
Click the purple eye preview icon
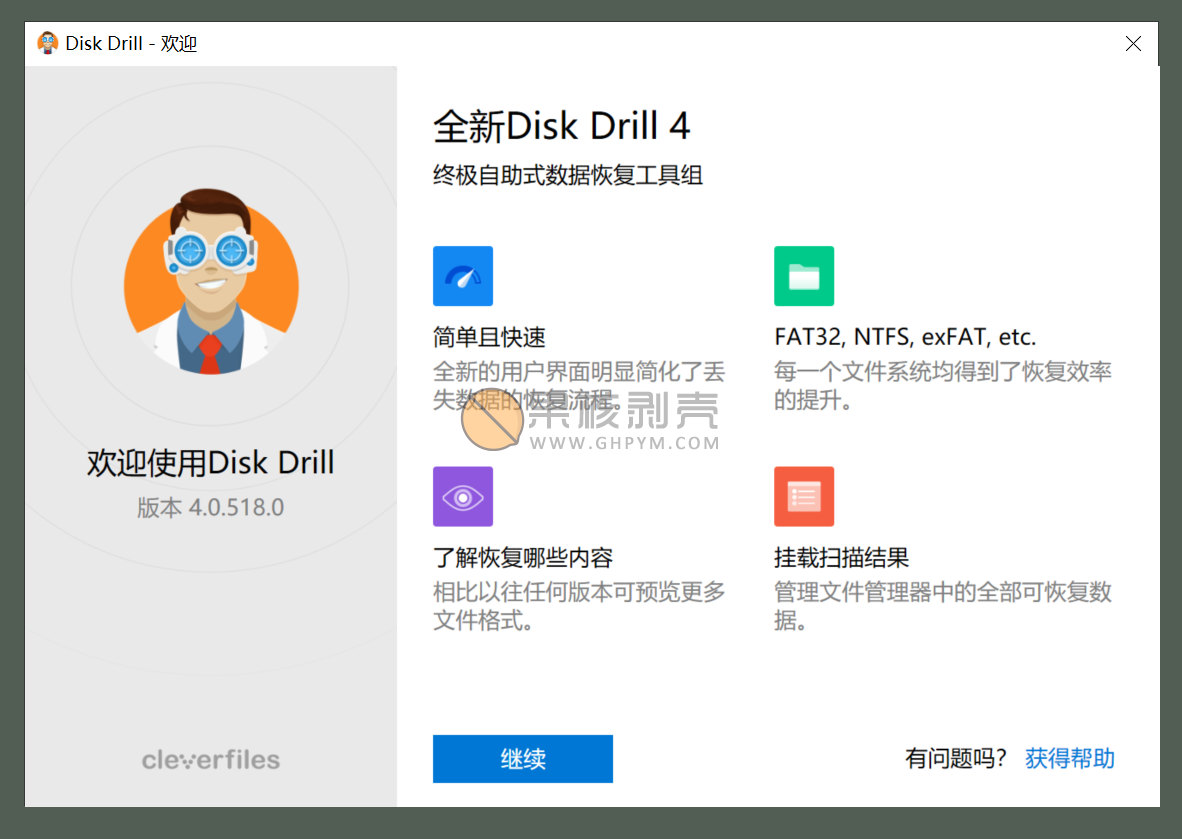click(462, 496)
